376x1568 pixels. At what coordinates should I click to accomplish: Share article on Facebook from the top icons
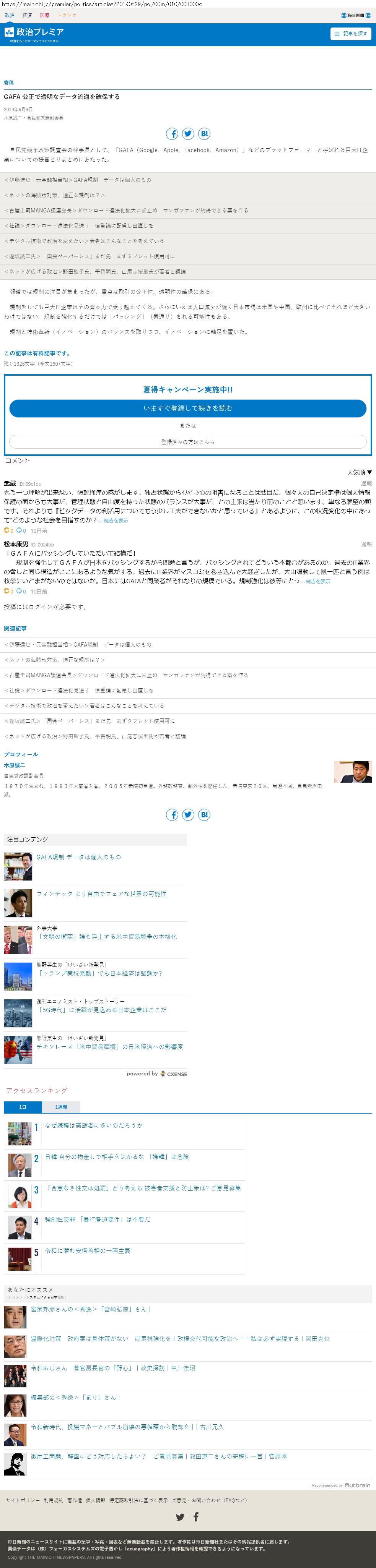(173, 134)
